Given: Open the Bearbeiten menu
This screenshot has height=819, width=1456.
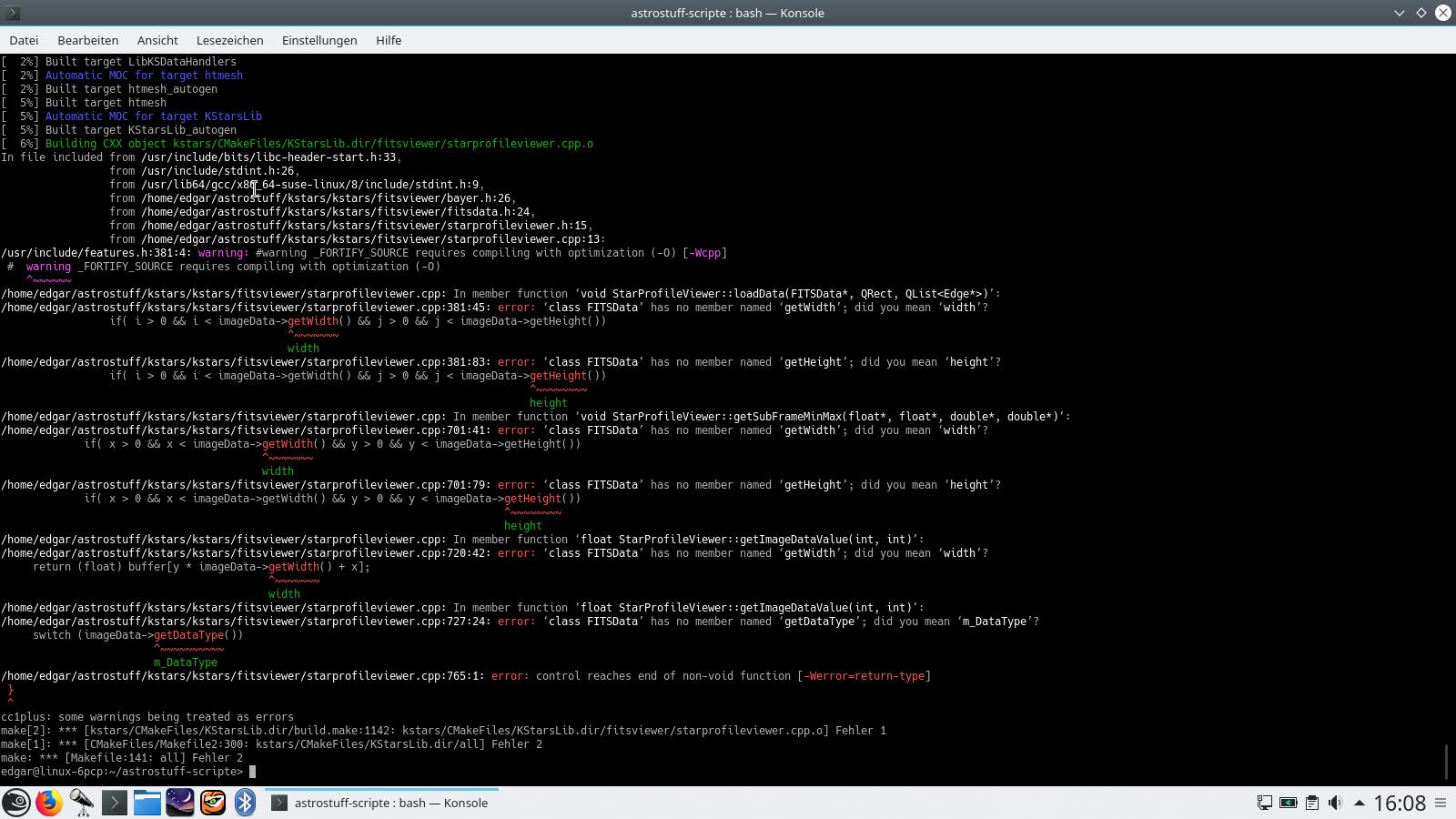Looking at the screenshot, I should [87, 40].
